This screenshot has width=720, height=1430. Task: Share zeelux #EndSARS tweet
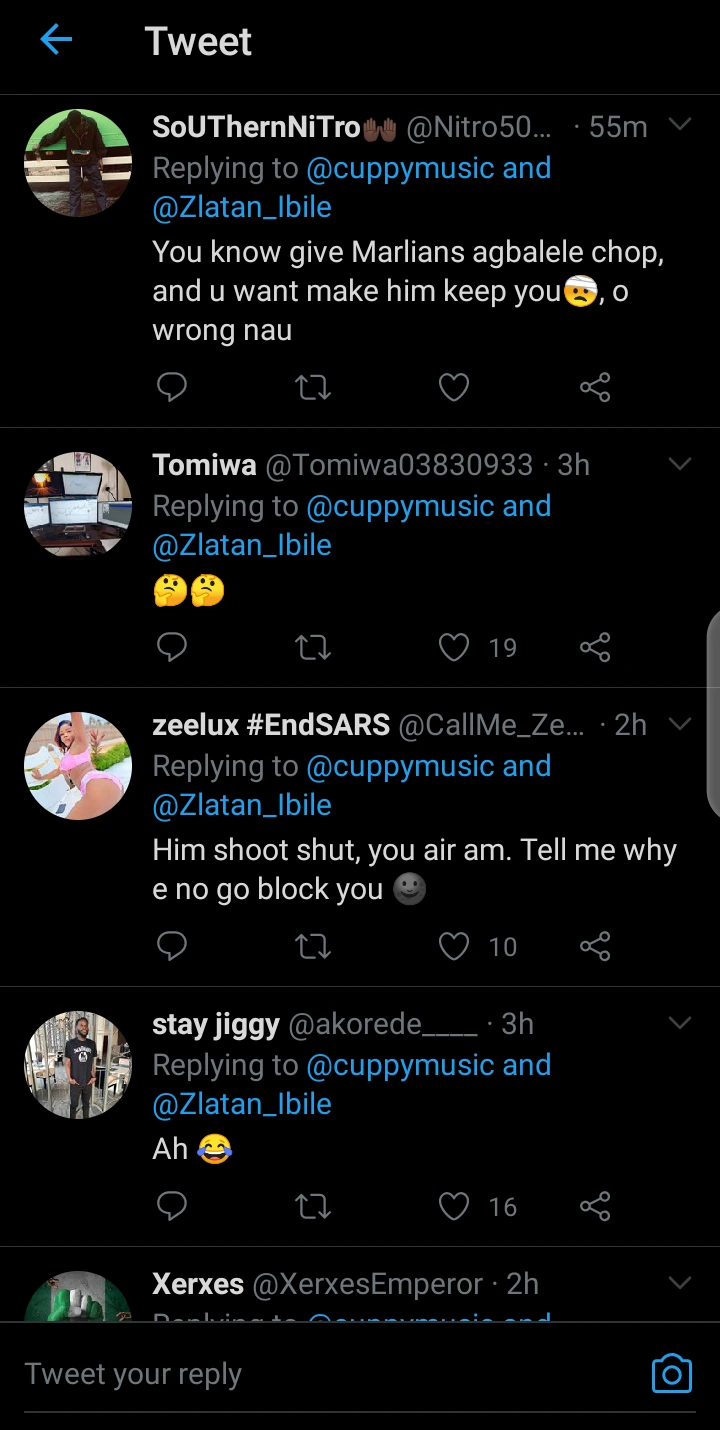pos(595,946)
